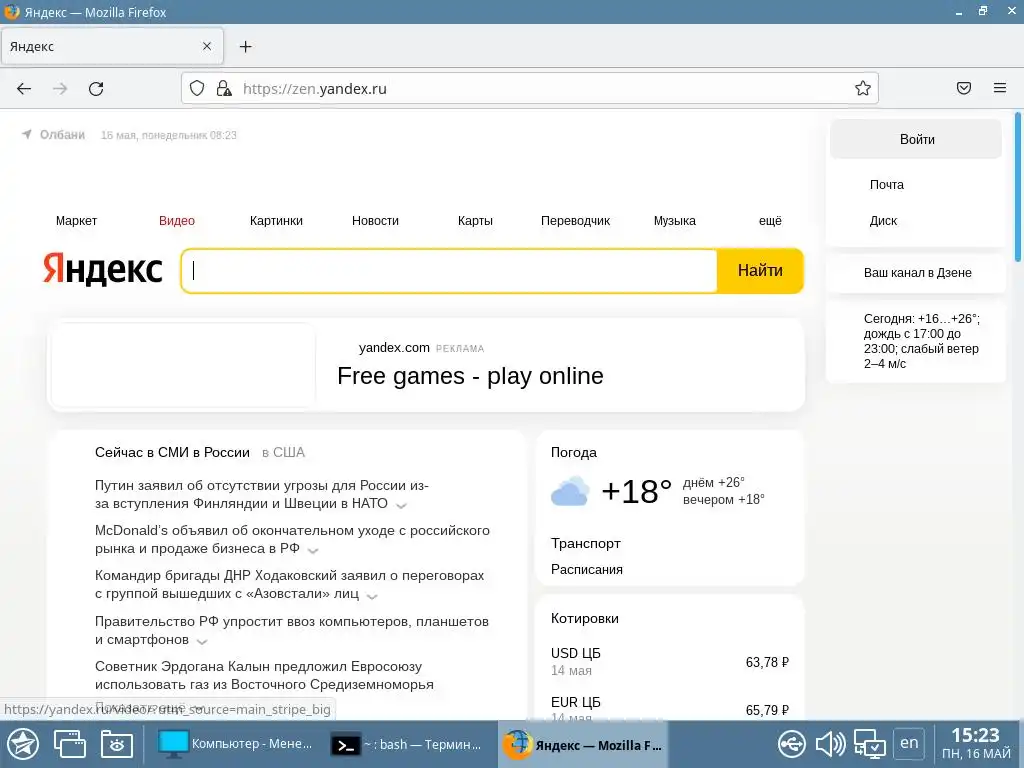Open the file manager taskbar icon
1024x768 pixels.
pos(117,744)
